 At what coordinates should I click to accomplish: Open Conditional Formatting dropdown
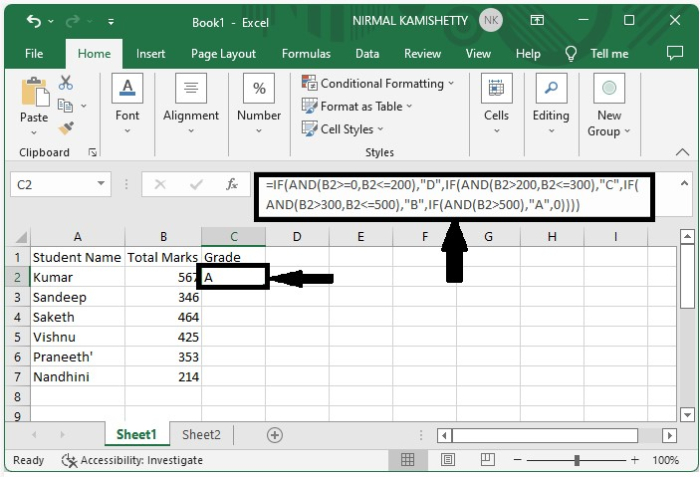378,84
